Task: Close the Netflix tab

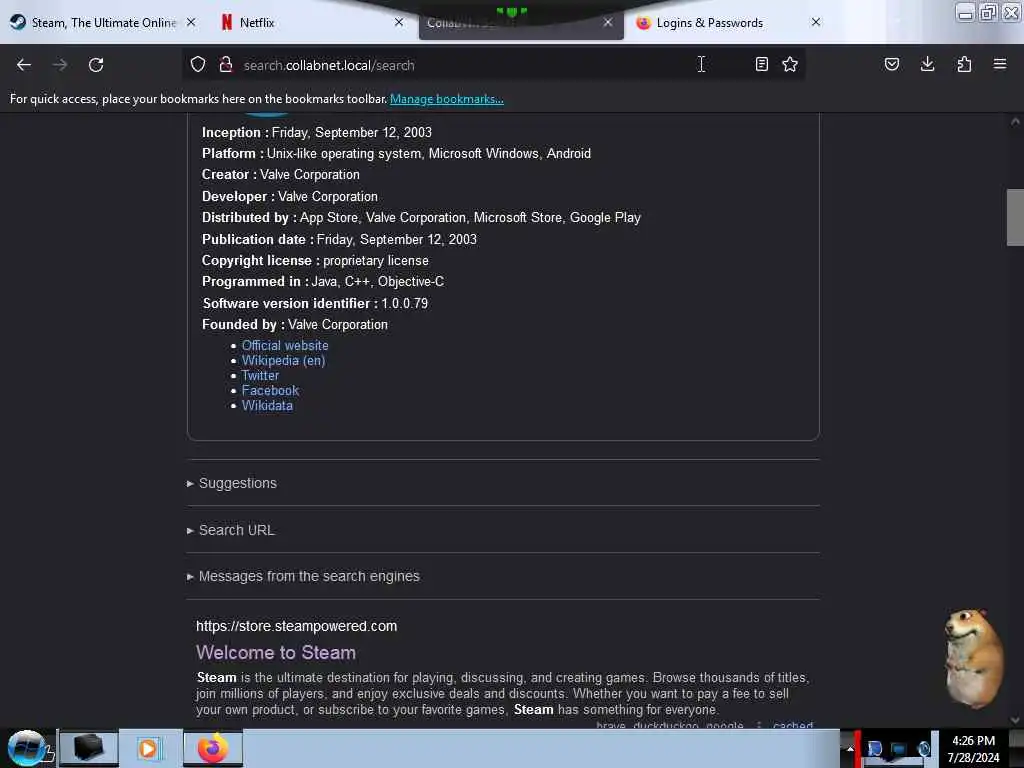Action: tap(399, 22)
